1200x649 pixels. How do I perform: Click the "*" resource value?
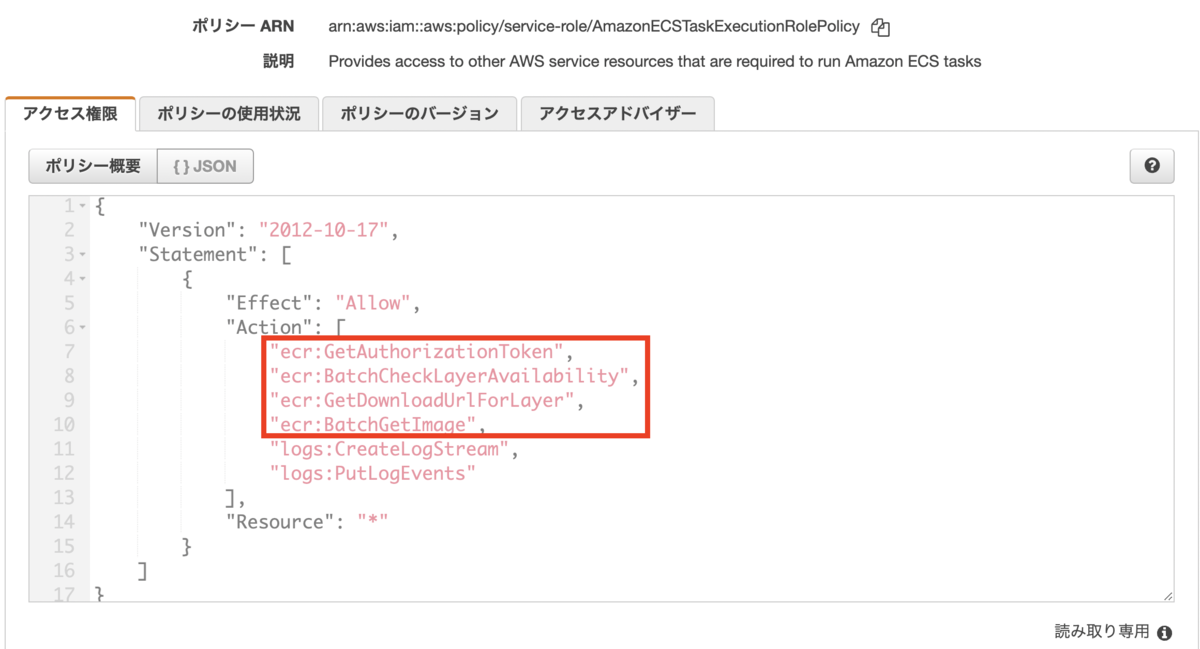pos(373,522)
